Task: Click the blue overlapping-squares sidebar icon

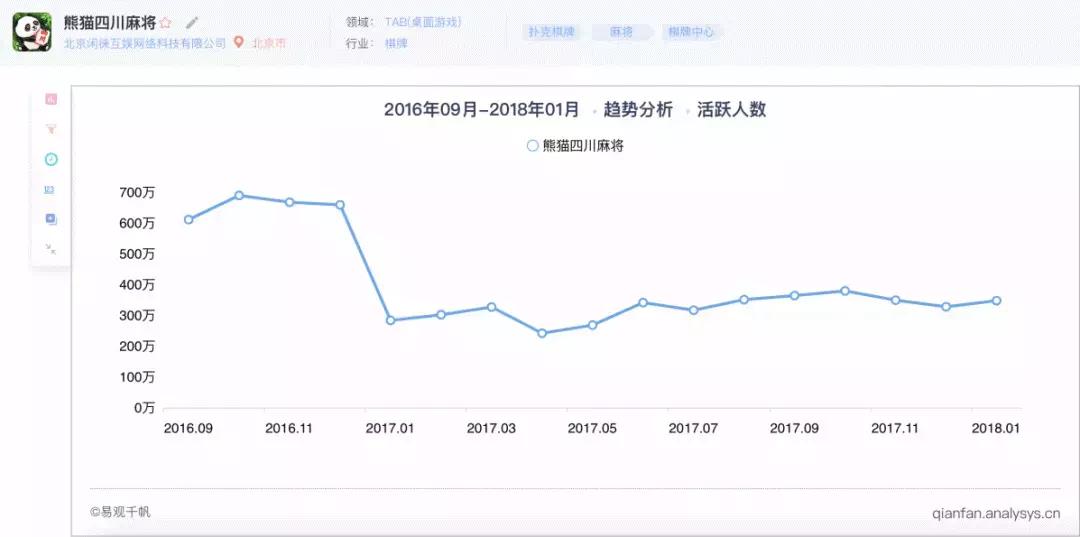Action: coord(51,220)
